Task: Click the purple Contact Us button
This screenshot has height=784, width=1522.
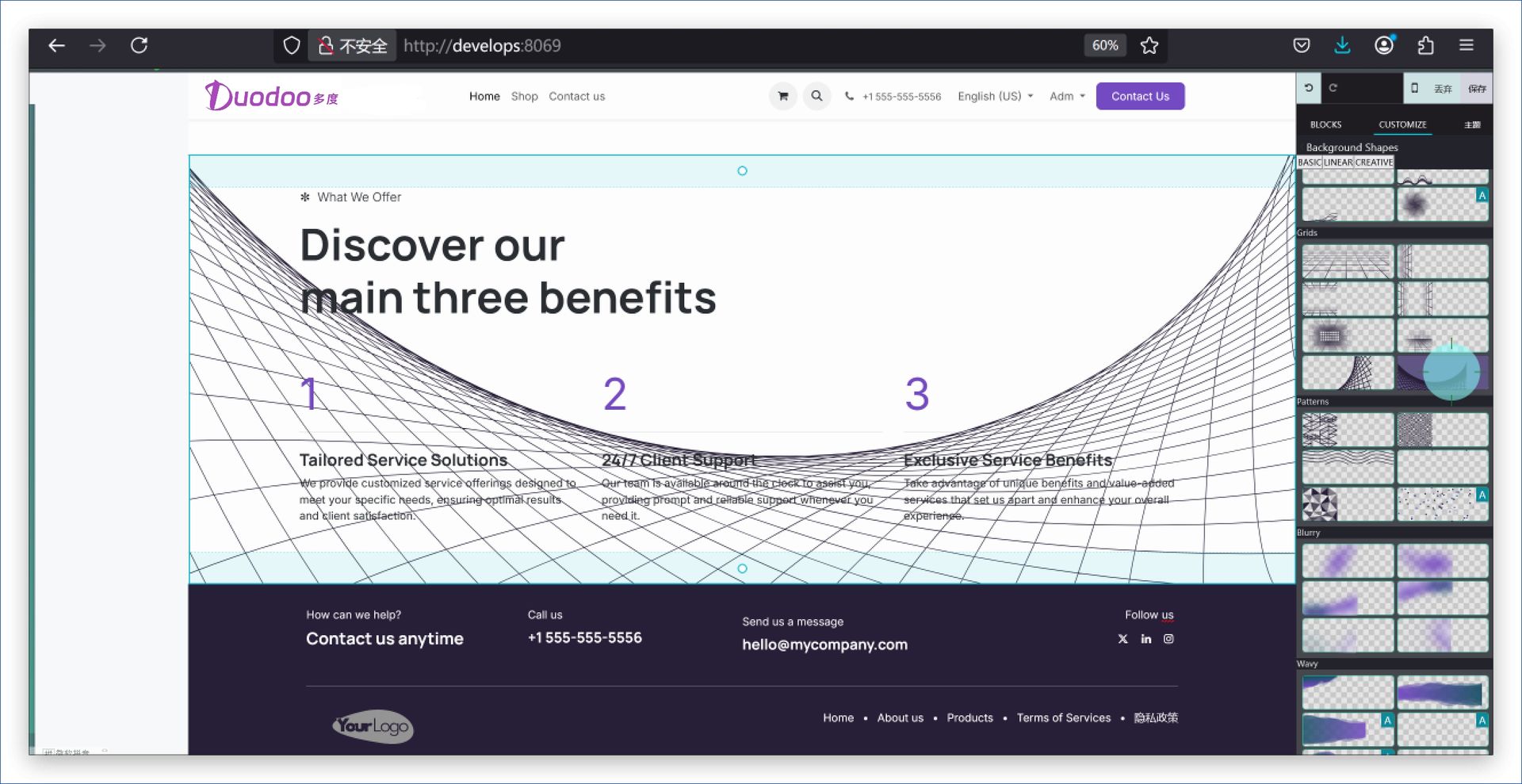Action: [x=1140, y=96]
